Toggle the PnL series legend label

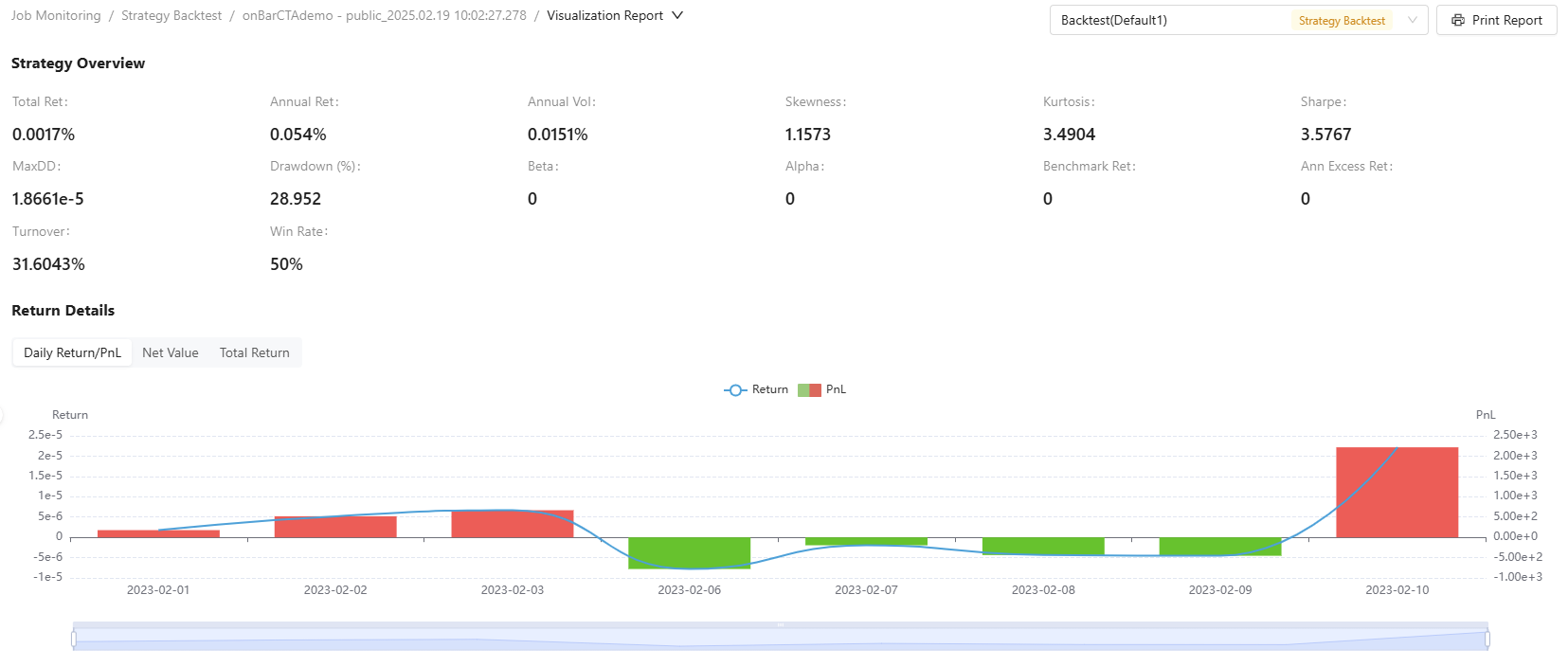[836, 389]
